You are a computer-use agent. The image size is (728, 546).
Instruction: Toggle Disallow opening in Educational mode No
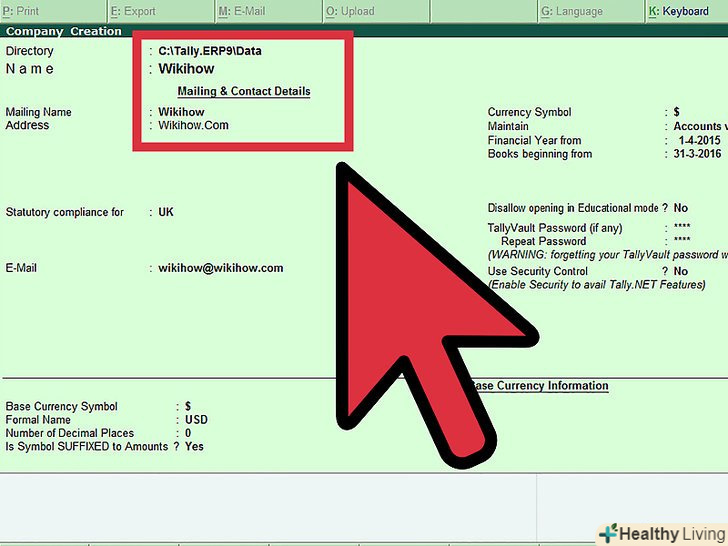681,208
